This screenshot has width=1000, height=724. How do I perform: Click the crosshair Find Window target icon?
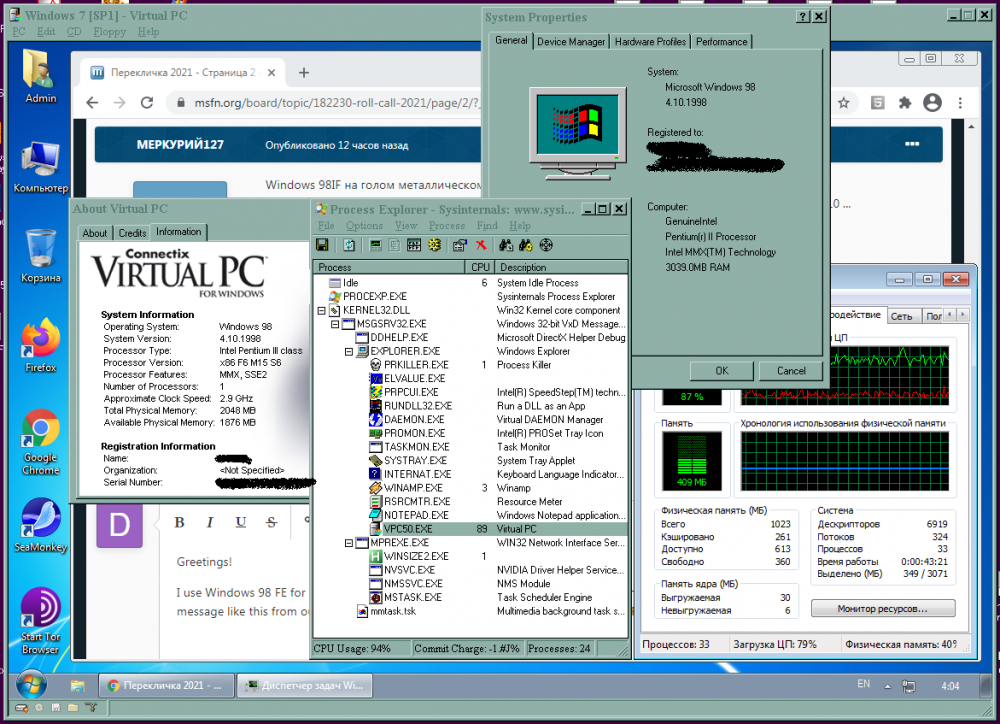click(x=546, y=245)
